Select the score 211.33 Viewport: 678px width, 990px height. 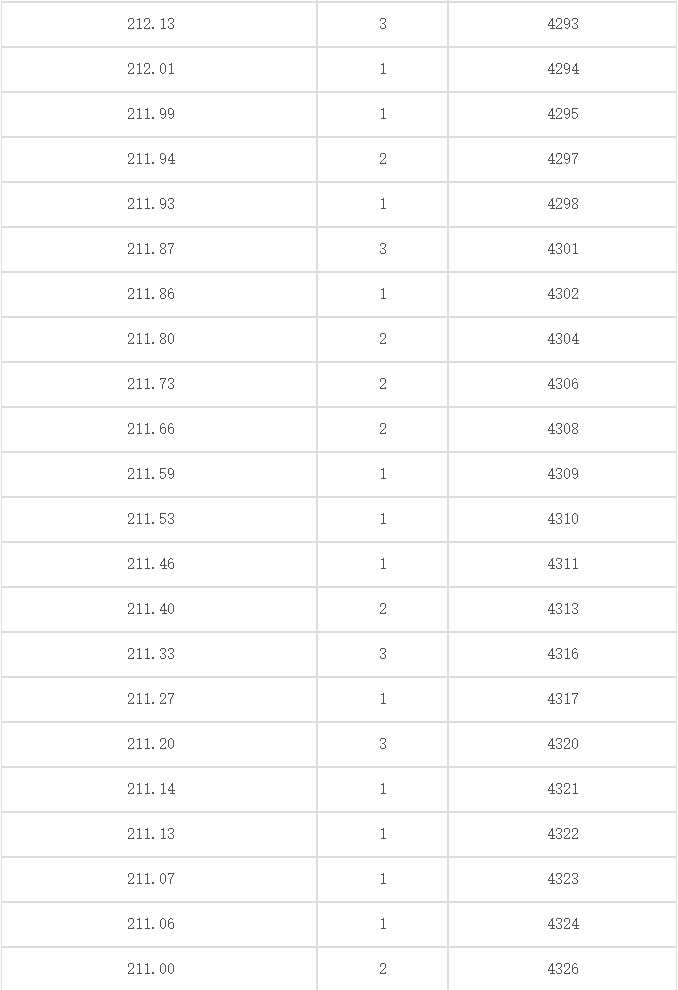pyautogui.click(x=151, y=654)
